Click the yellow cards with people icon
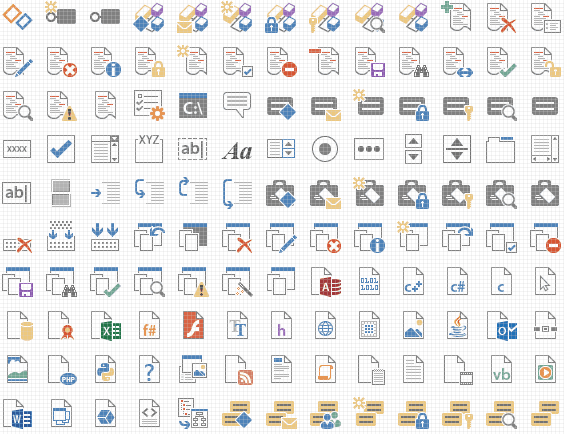This screenshot has height=434, width=564. (325, 415)
